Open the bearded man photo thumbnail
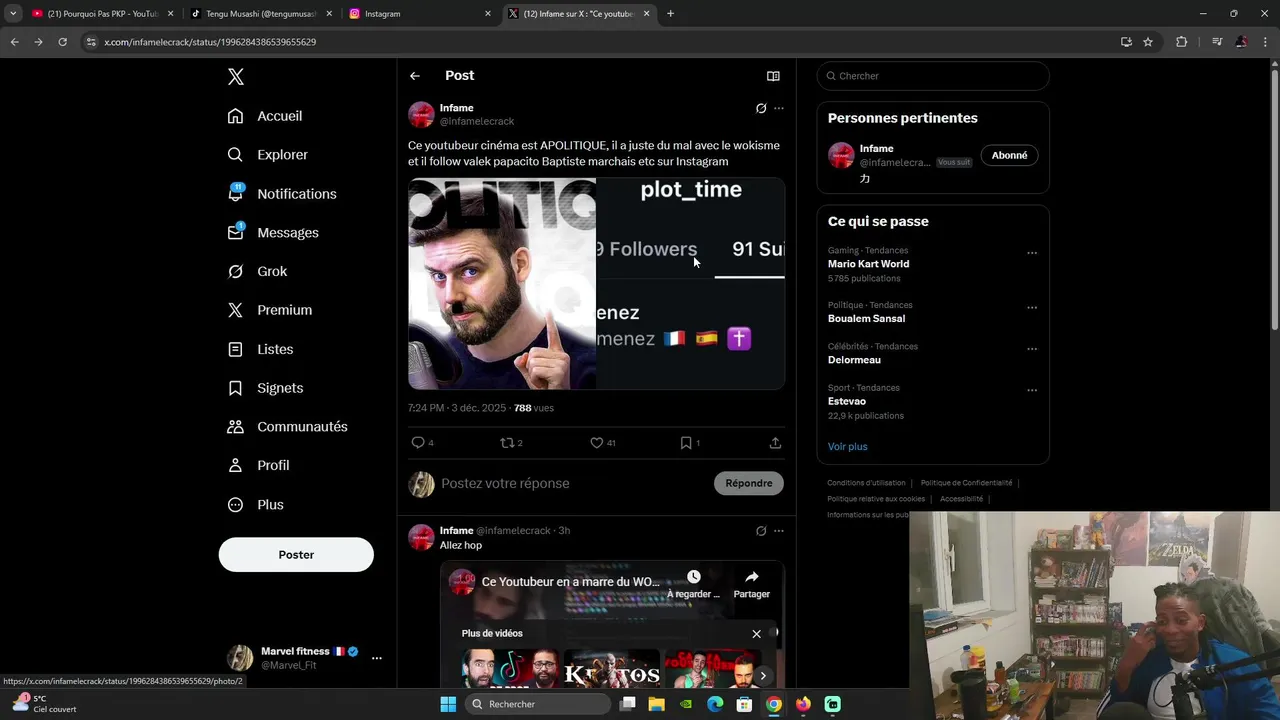1280x720 pixels. [502, 284]
